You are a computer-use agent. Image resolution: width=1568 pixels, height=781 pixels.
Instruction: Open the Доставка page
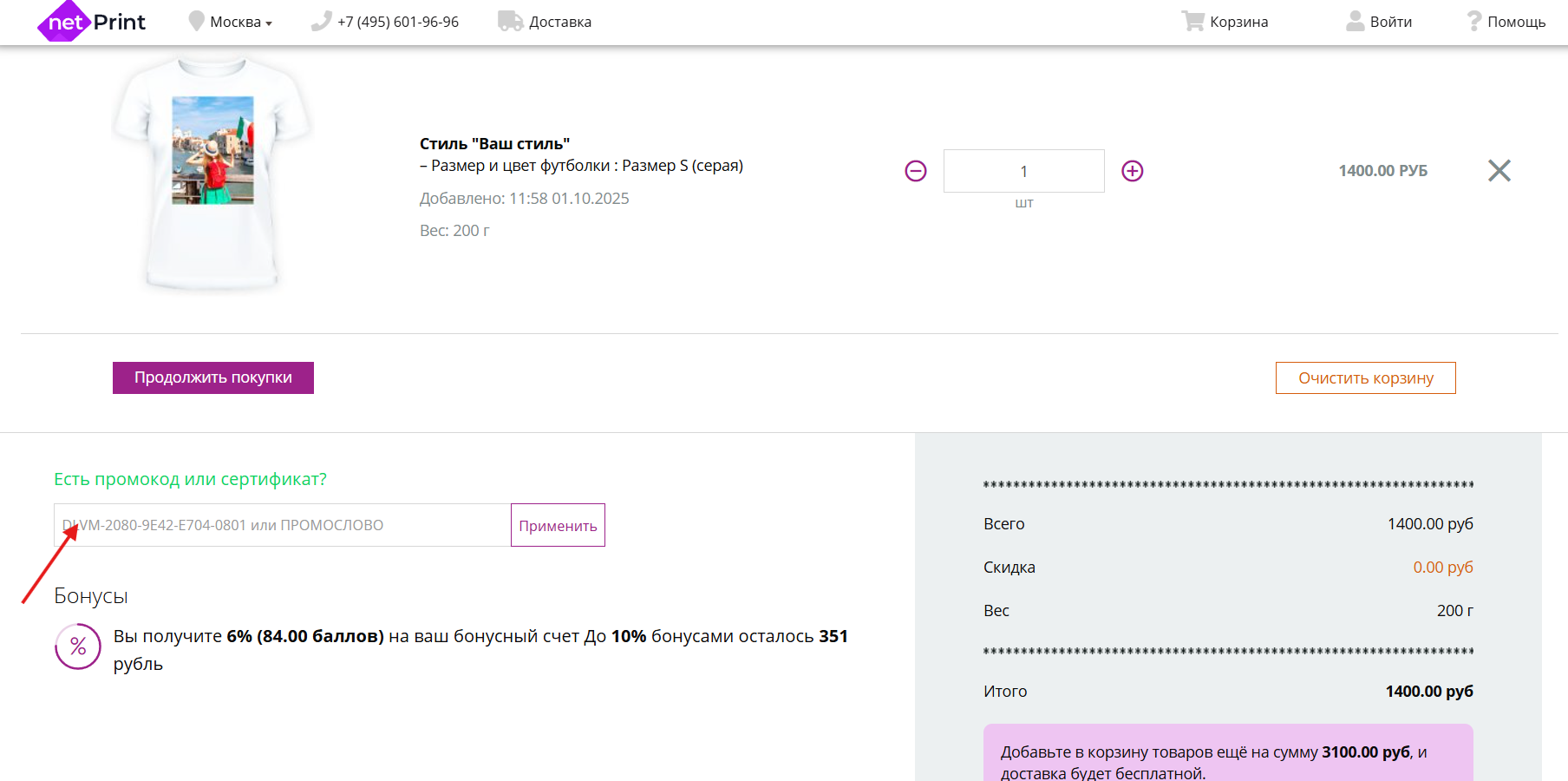point(560,23)
